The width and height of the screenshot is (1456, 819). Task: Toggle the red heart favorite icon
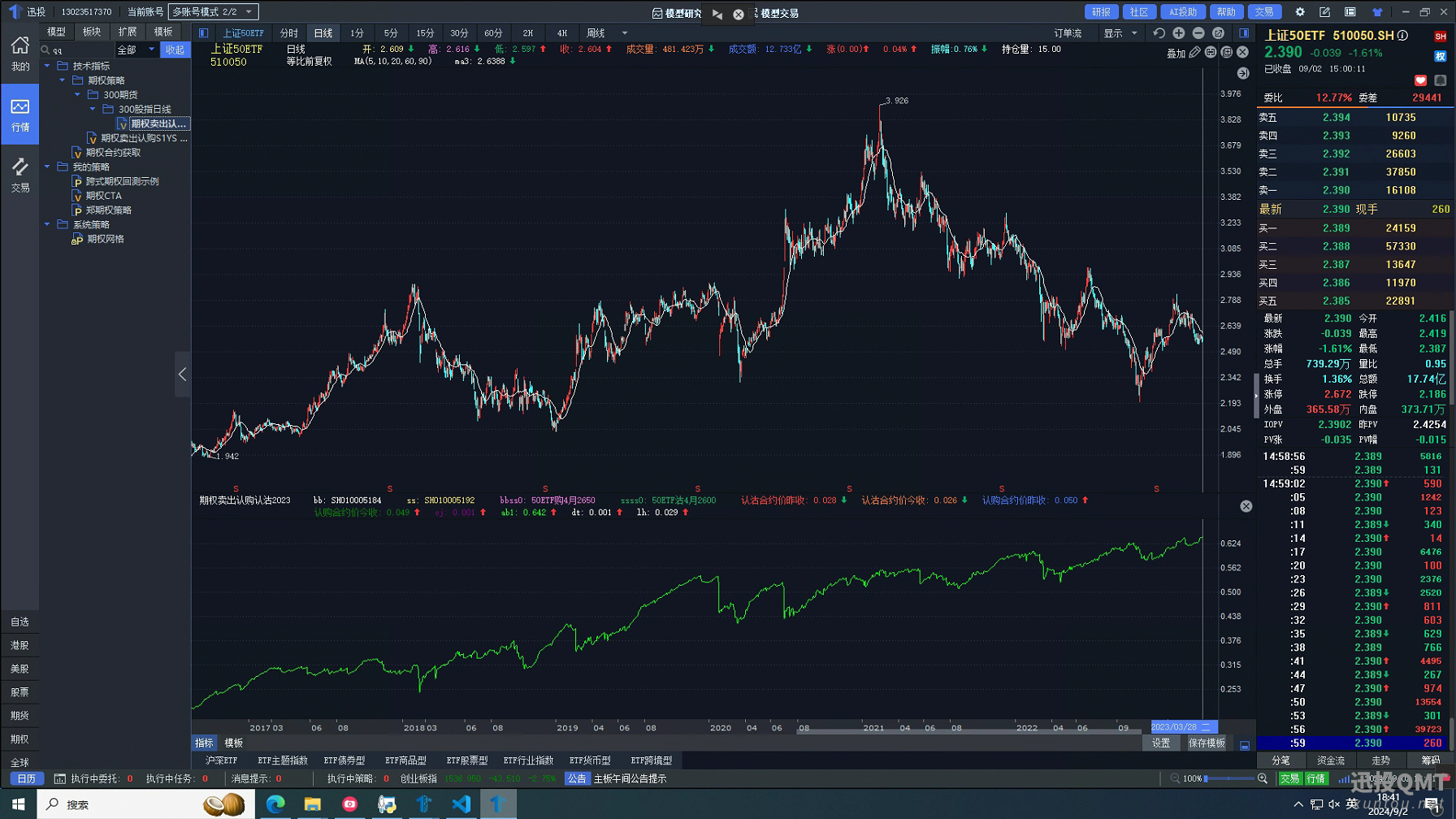(x=1420, y=80)
